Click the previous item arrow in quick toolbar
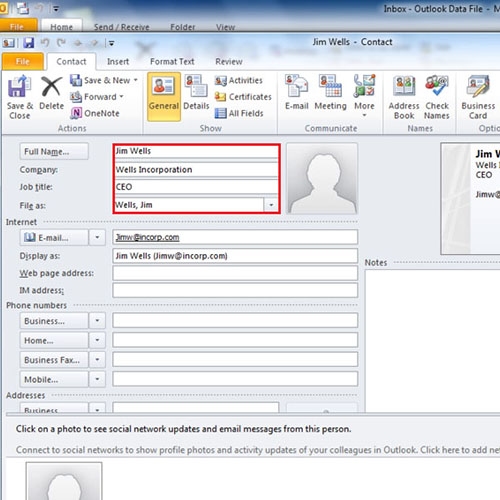 coord(78,43)
